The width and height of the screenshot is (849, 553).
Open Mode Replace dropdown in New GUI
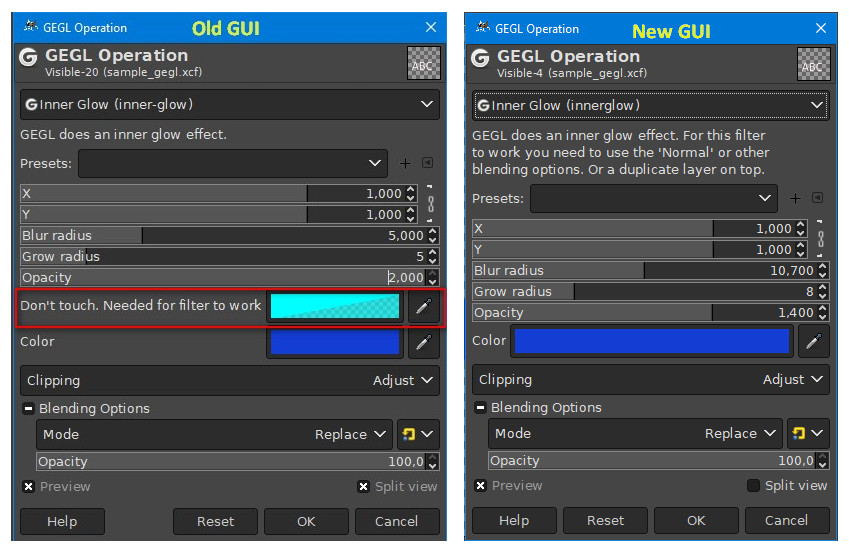tap(635, 433)
